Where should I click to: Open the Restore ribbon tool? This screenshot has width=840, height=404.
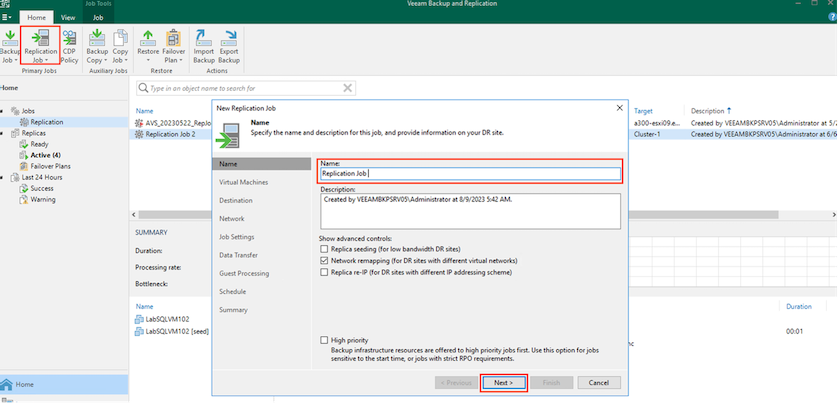tap(148, 45)
